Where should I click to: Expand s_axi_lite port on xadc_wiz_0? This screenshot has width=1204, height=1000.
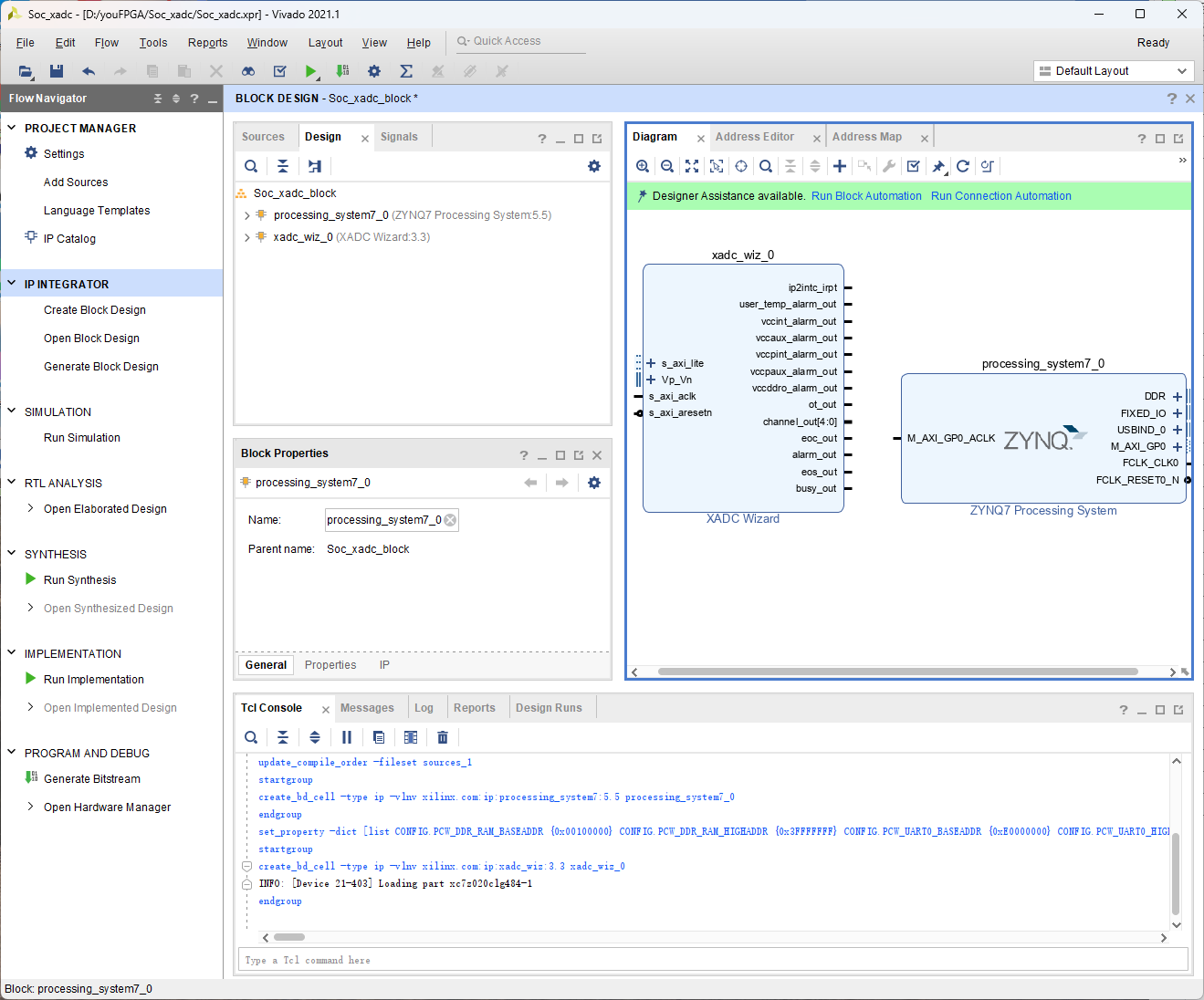(651, 363)
